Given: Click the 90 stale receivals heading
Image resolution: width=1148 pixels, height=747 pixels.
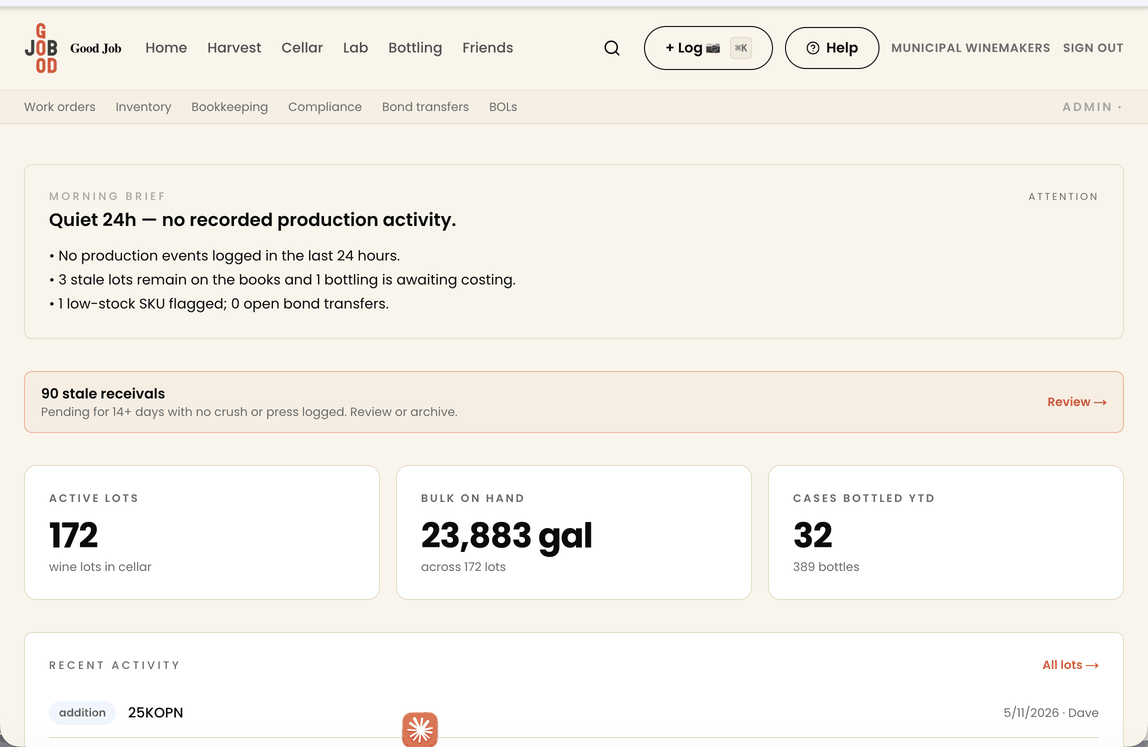Looking at the screenshot, I should pos(103,393).
